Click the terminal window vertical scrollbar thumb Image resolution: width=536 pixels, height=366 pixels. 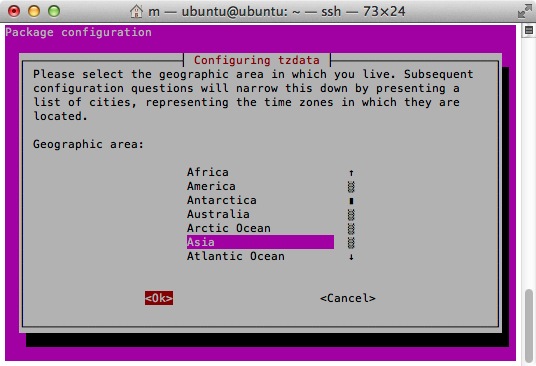(529, 326)
